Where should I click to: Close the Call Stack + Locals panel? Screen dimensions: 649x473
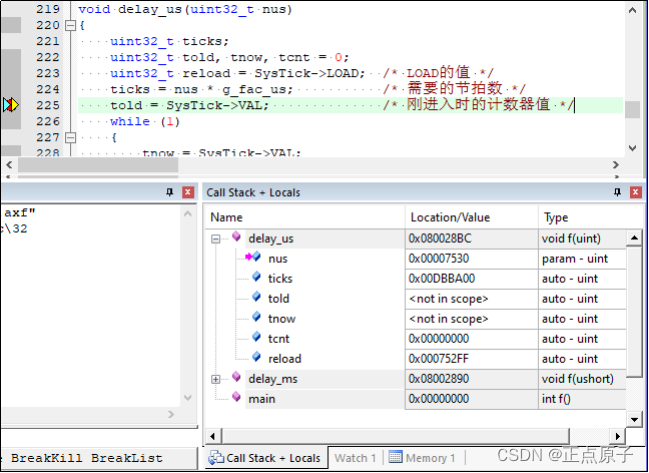coord(634,192)
